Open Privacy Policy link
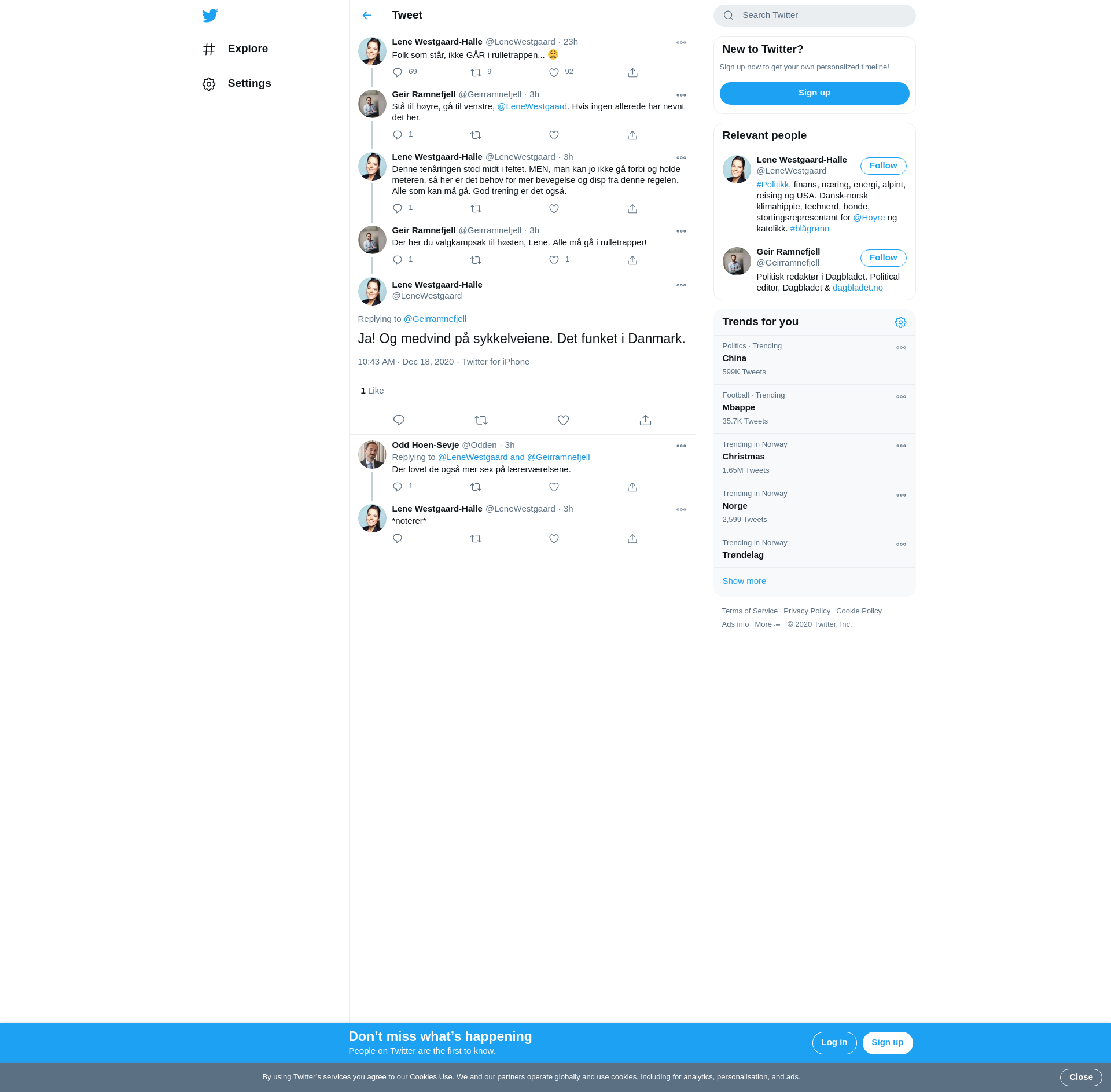This screenshot has height=1092, width=1111. (807, 611)
